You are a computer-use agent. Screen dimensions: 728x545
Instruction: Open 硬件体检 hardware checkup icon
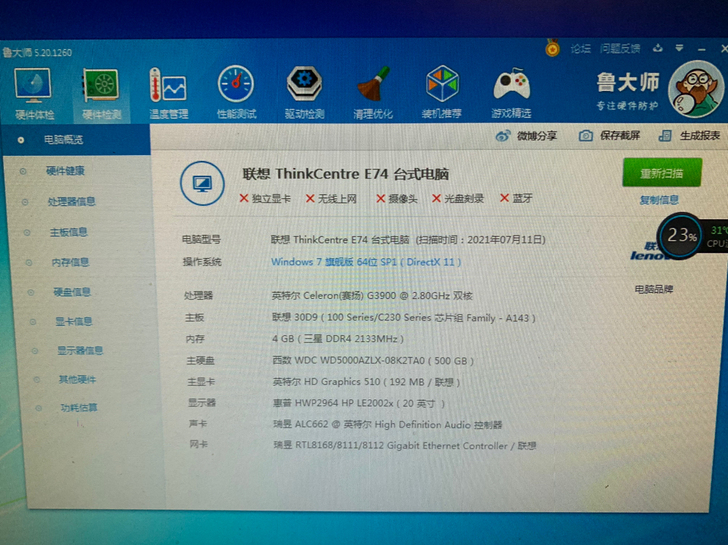(x=33, y=93)
